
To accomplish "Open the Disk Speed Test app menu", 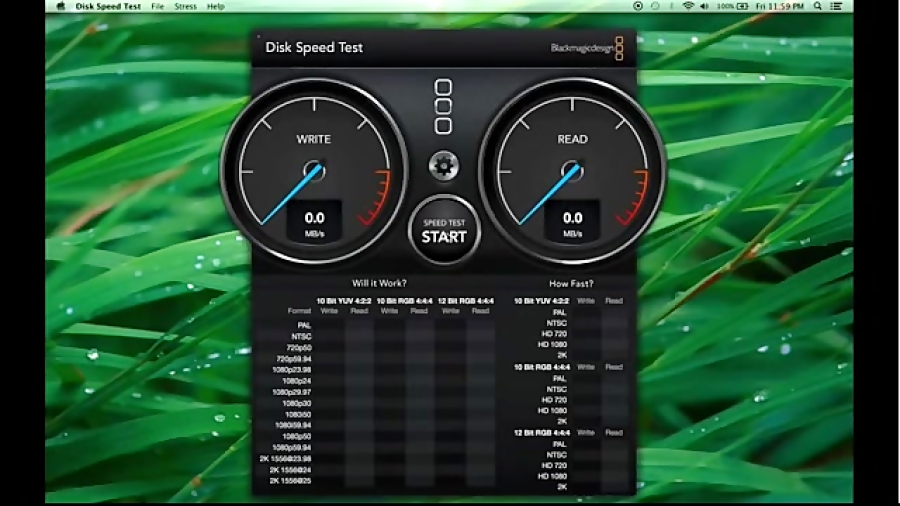I will point(106,6).
